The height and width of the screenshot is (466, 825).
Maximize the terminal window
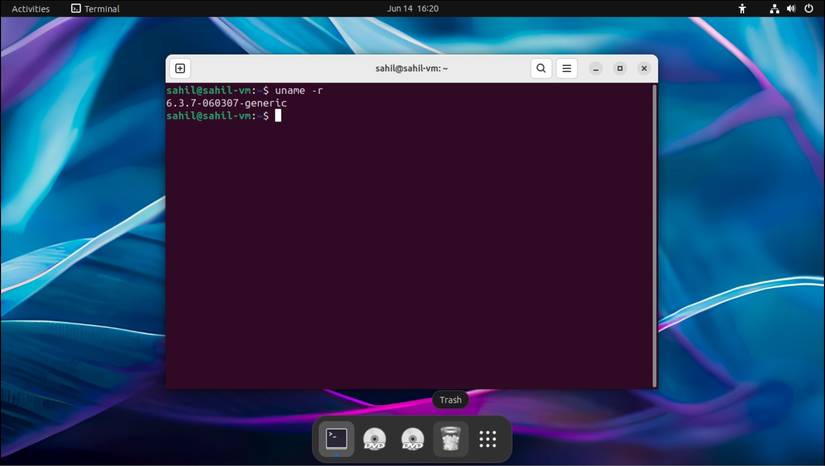tap(620, 69)
